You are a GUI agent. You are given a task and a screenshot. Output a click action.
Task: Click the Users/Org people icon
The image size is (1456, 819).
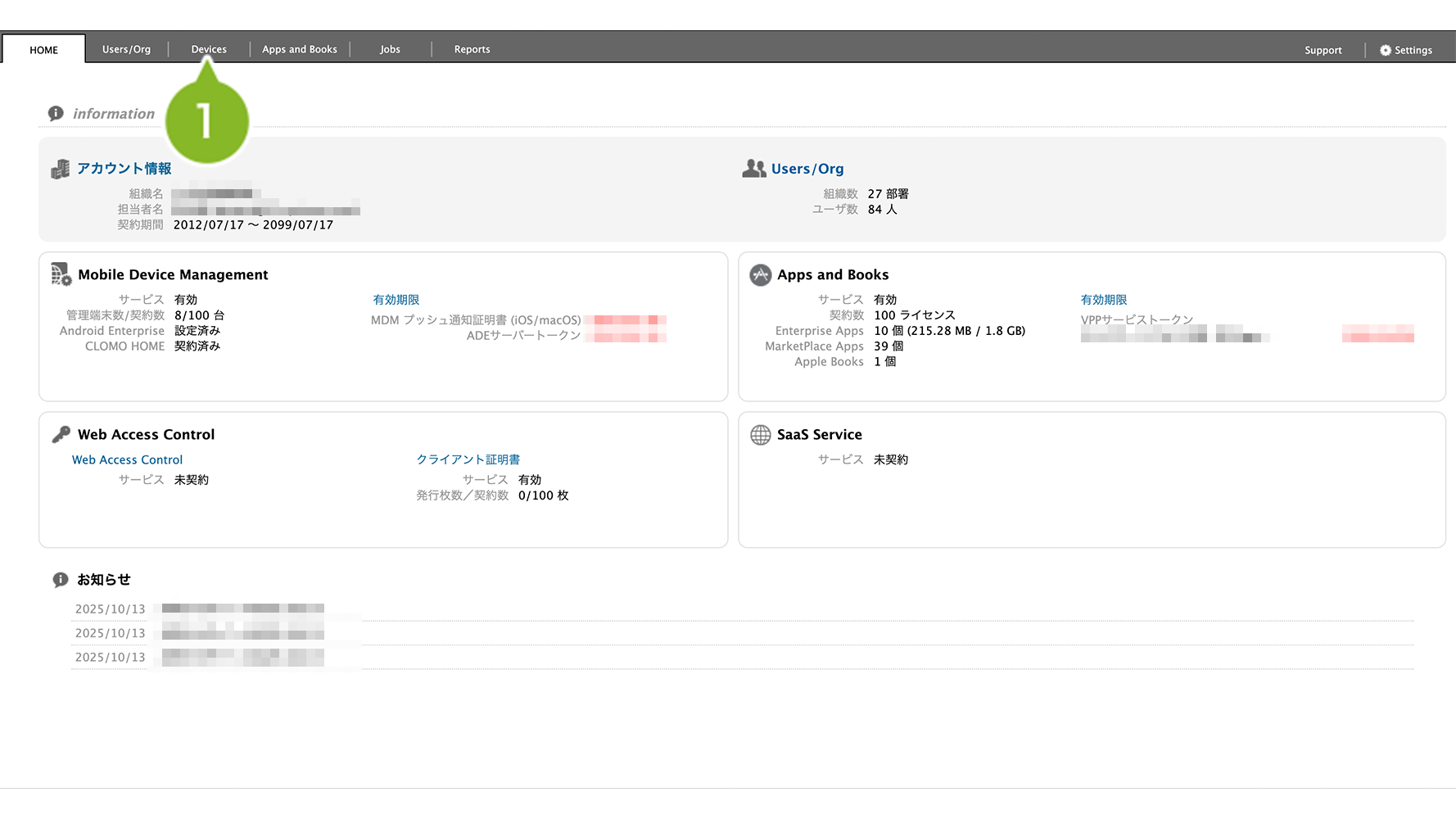(753, 169)
